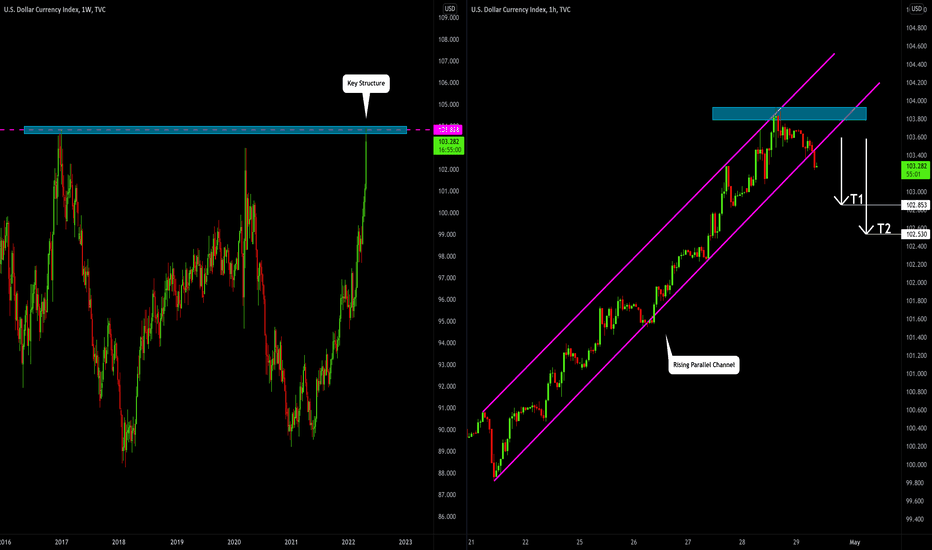Click 104.000 on the 1h price axis
The image size is (932, 550).
[x=916, y=101]
